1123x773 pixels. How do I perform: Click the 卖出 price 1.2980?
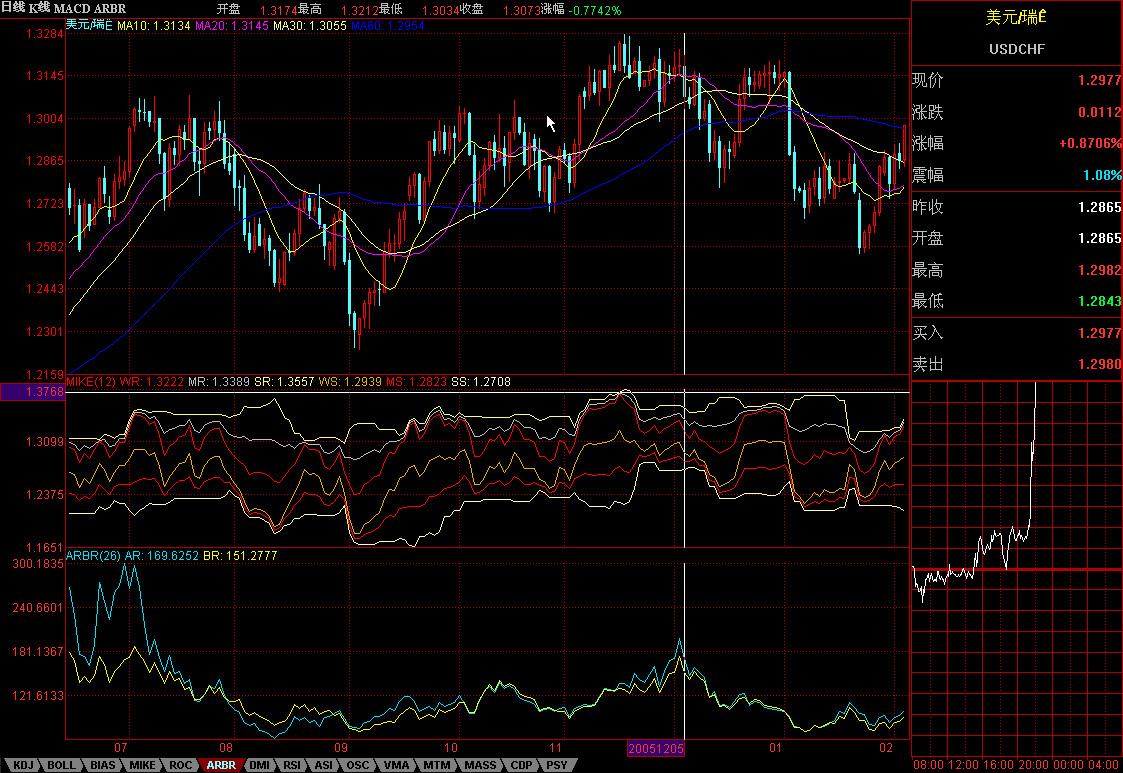[x=1099, y=365]
